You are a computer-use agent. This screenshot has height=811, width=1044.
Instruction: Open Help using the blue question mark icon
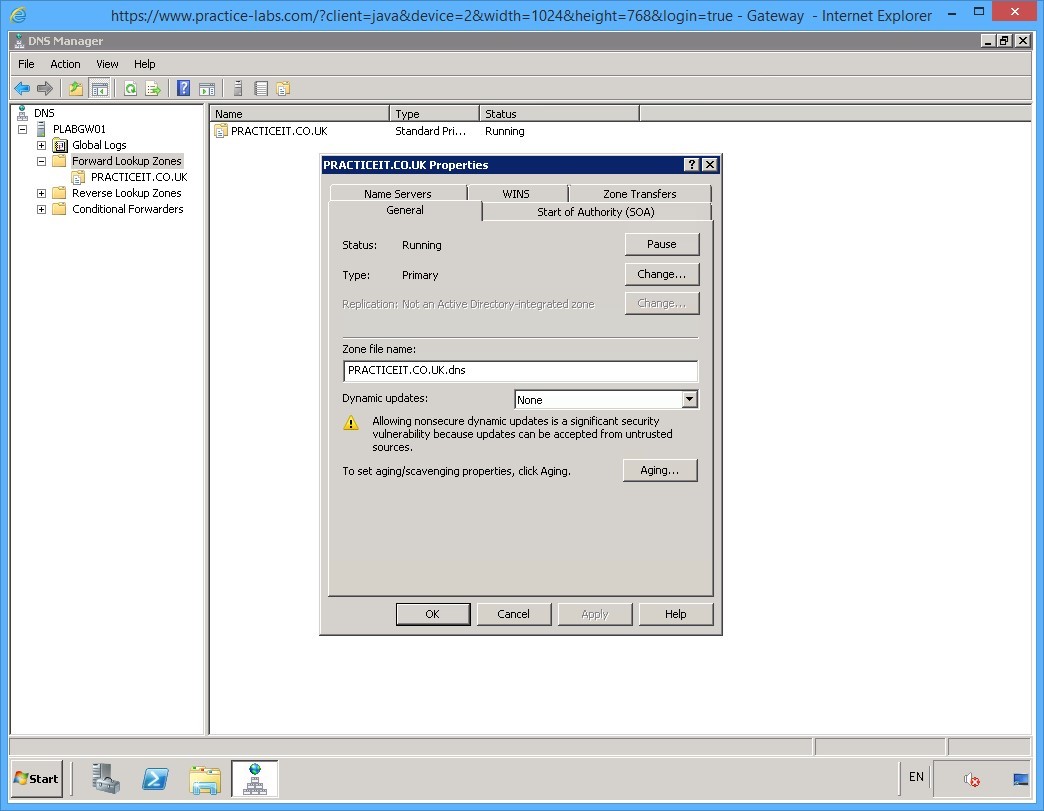[181, 88]
